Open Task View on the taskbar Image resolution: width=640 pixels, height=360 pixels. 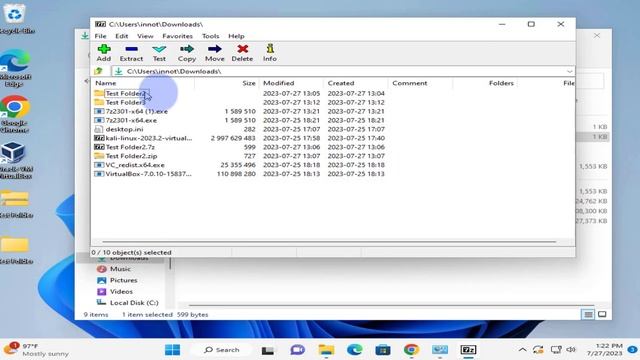[x=268, y=350]
